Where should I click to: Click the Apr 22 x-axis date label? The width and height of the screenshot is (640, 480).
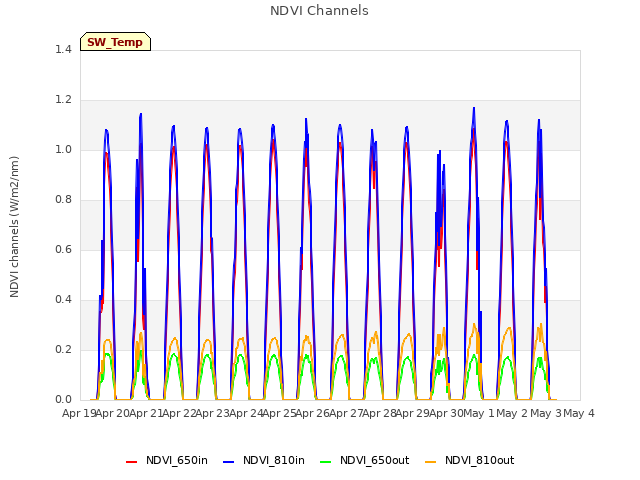pos(180,414)
